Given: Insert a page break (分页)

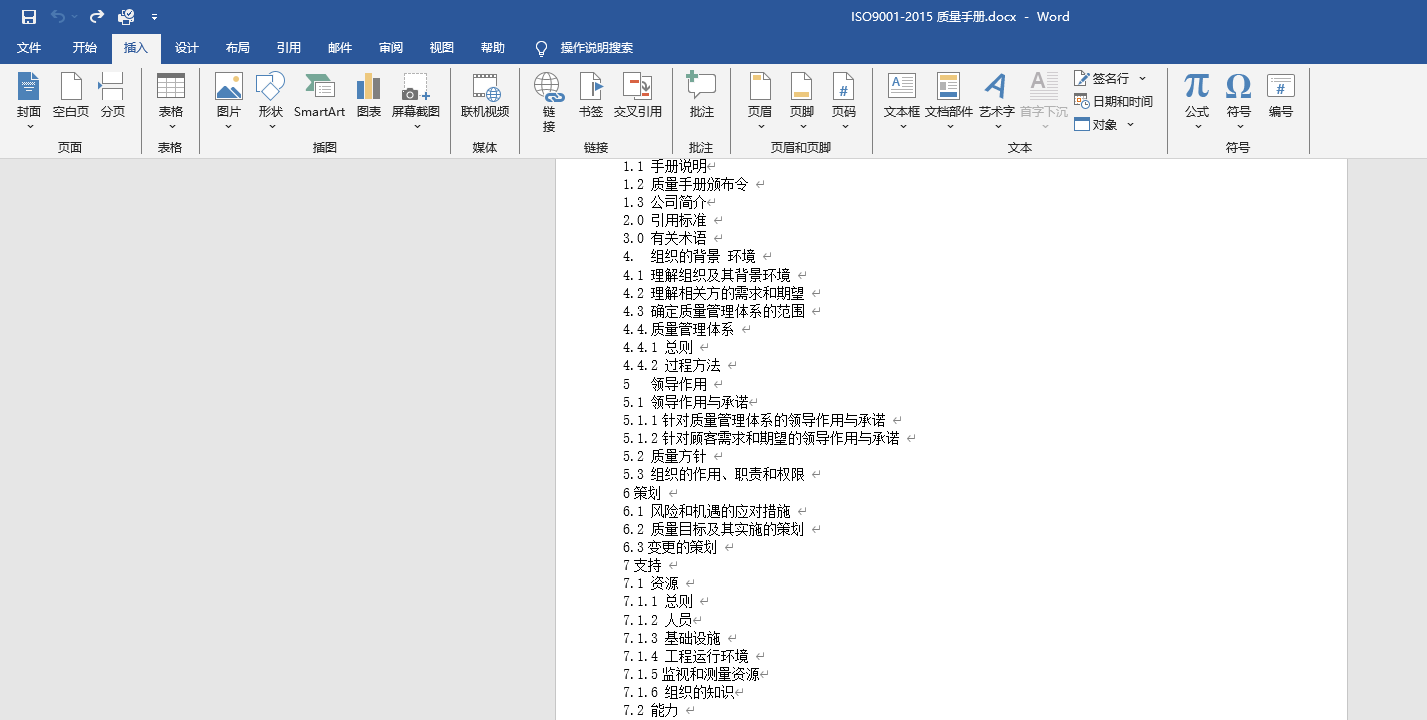Looking at the screenshot, I should coord(113,97).
